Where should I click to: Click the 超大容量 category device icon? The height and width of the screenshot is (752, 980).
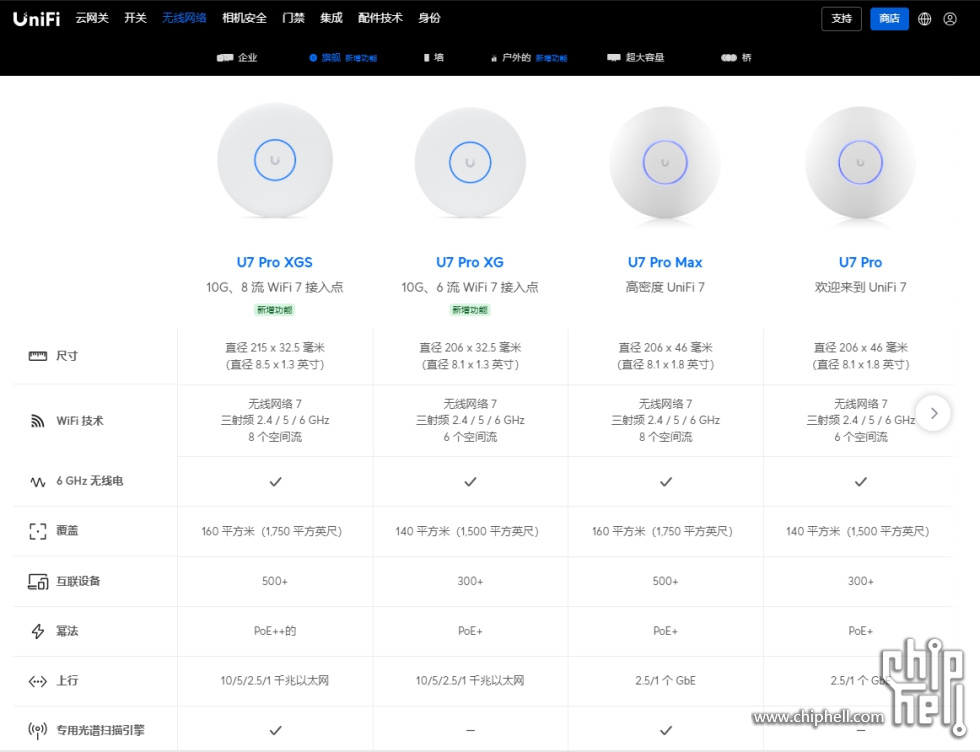614,58
